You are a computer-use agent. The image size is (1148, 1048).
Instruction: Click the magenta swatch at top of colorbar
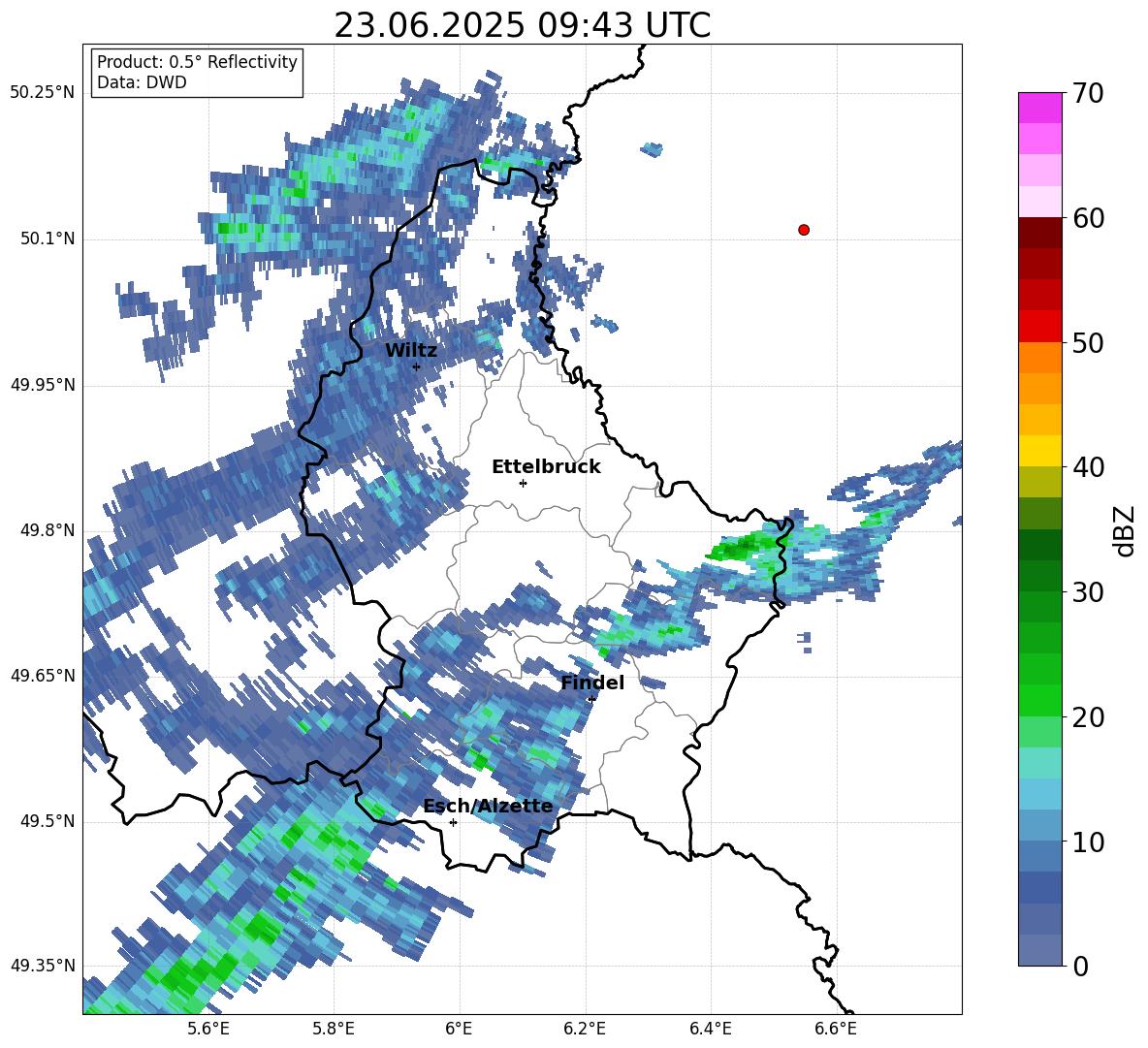point(1039,108)
